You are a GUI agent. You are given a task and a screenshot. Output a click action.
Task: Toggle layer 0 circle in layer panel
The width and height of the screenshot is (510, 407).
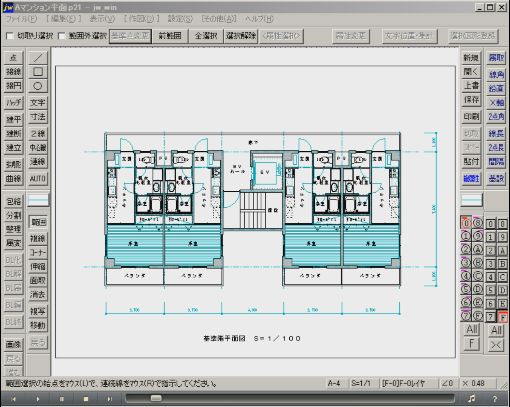coord(466,223)
